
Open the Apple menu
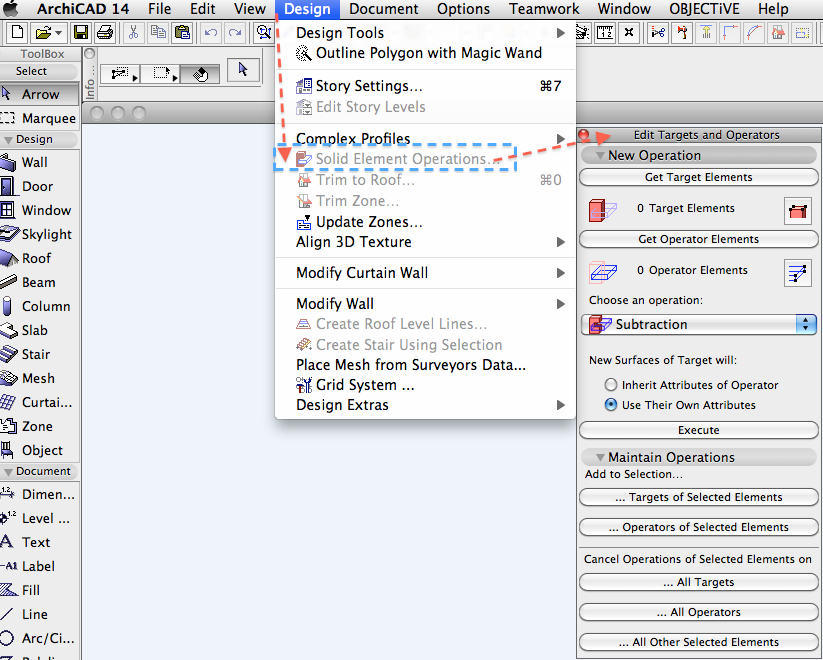pos(12,8)
